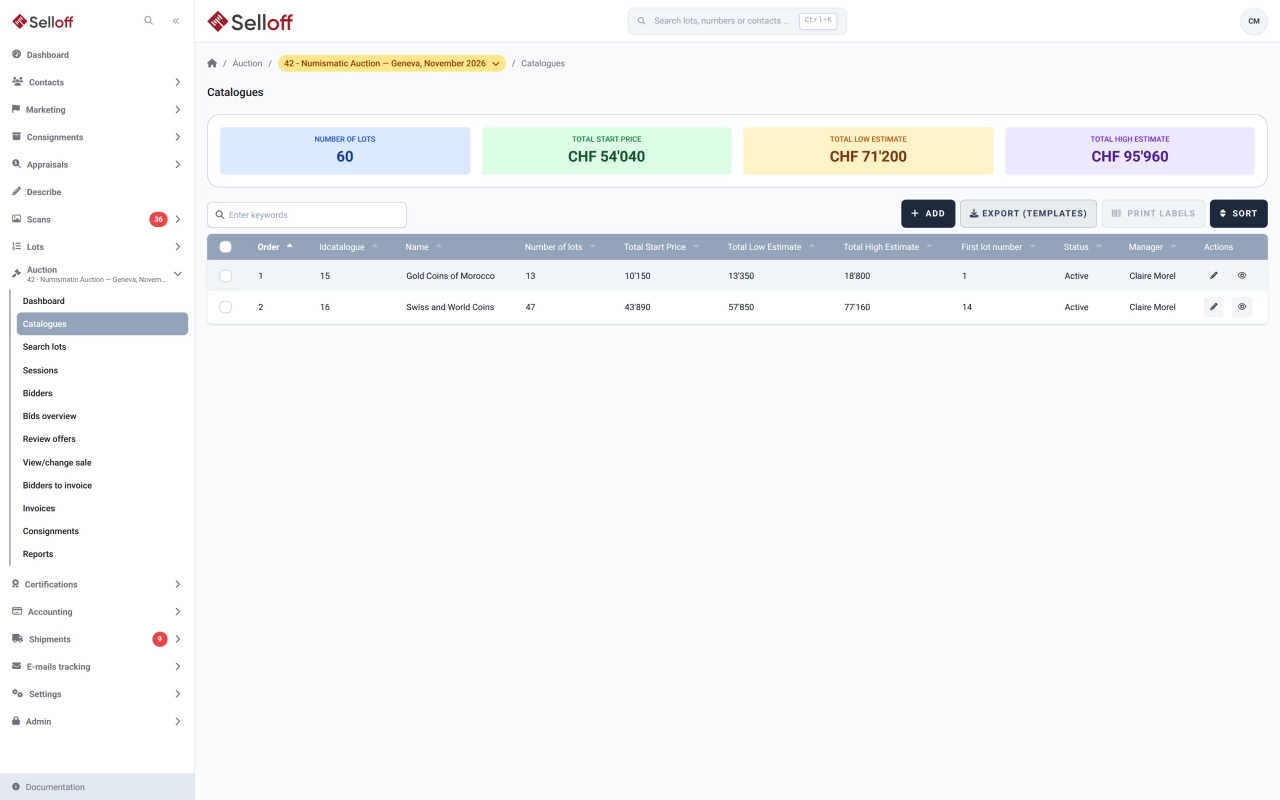
Task: Toggle the select-all catalogues checkbox
Action: 225,247
